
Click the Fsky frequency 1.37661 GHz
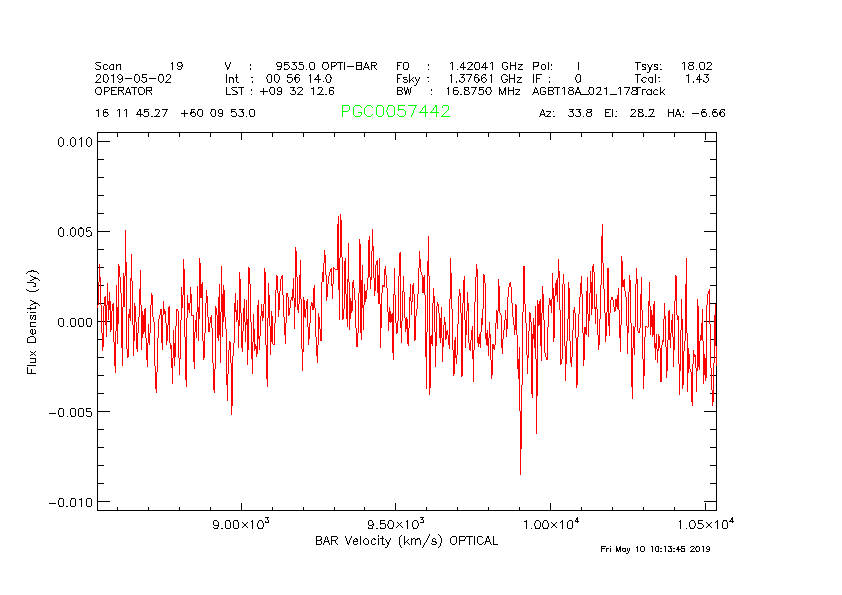point(485,78)
